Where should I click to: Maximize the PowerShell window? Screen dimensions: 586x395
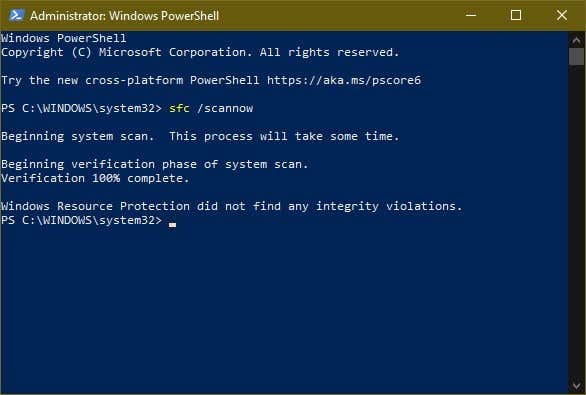[516, 15]
